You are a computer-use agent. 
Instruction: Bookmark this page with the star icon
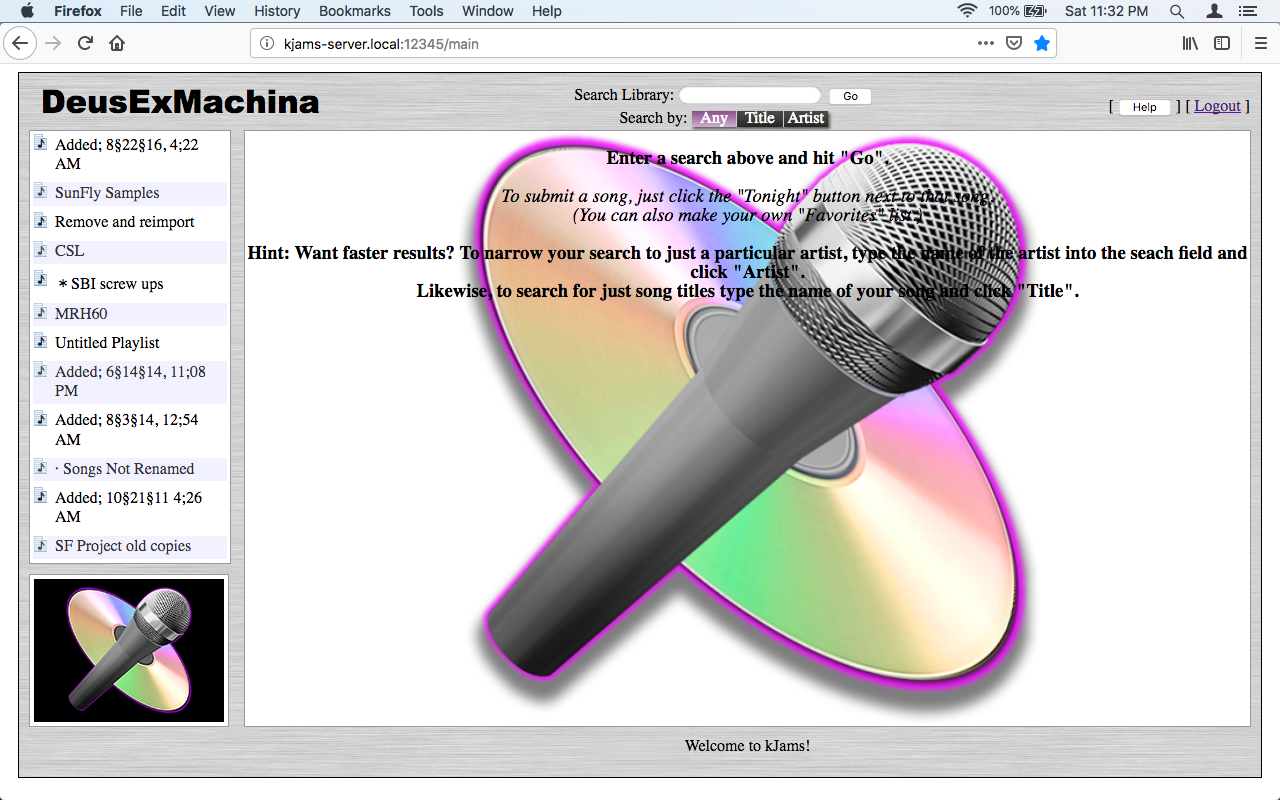[1041, 43]
